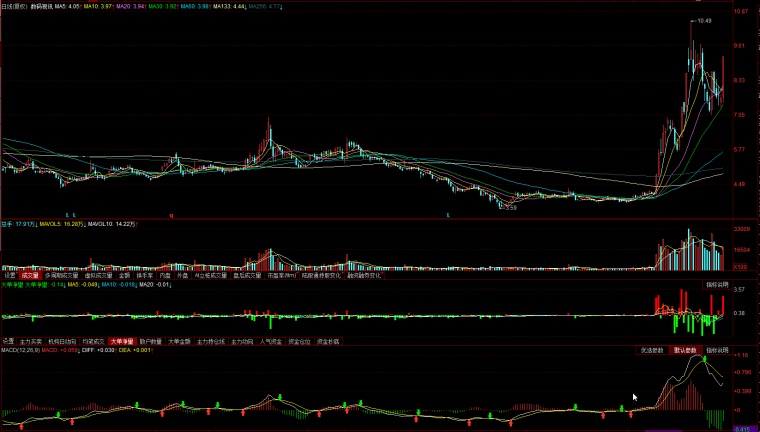Open 指标说明 for the 大单净量 panel
The width and height of the screenshot is (760, 432).
716,285
